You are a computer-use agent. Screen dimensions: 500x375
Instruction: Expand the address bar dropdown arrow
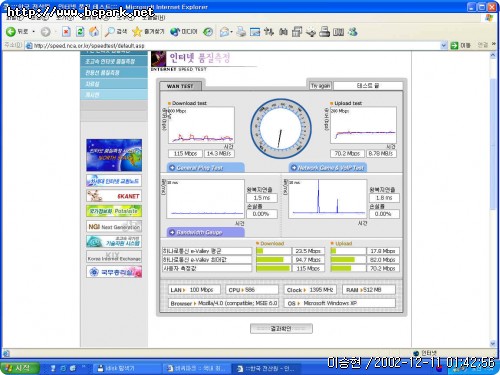[x=444, y=45]
